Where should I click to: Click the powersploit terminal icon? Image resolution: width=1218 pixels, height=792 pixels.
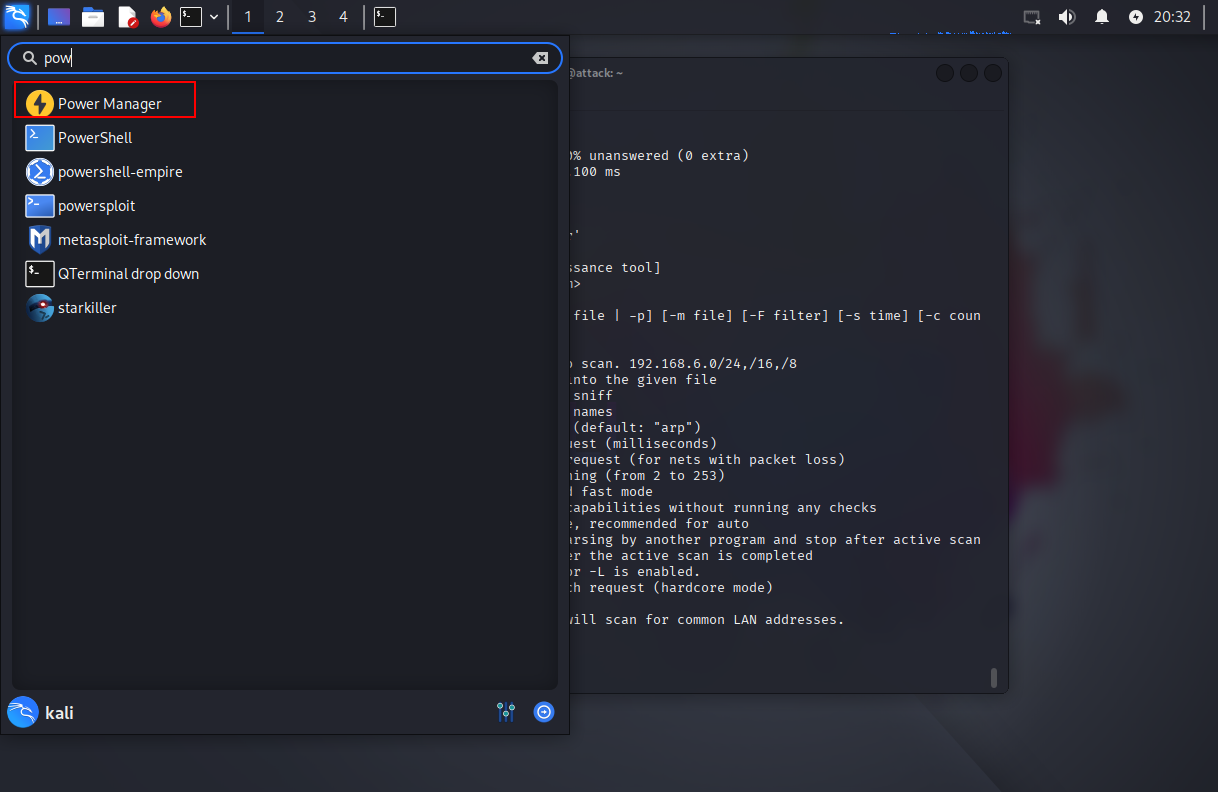[x=39, y=205]
